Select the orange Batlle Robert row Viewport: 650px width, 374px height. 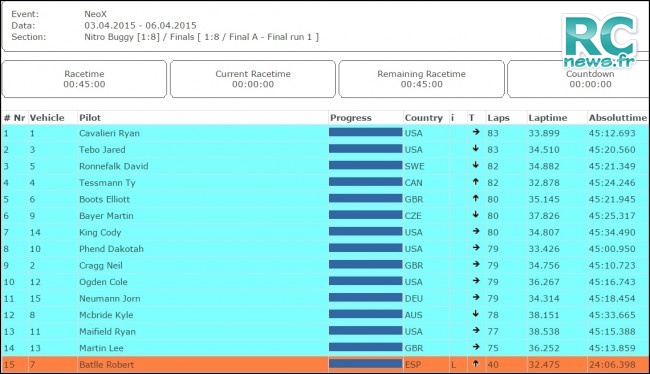point(325,364)
